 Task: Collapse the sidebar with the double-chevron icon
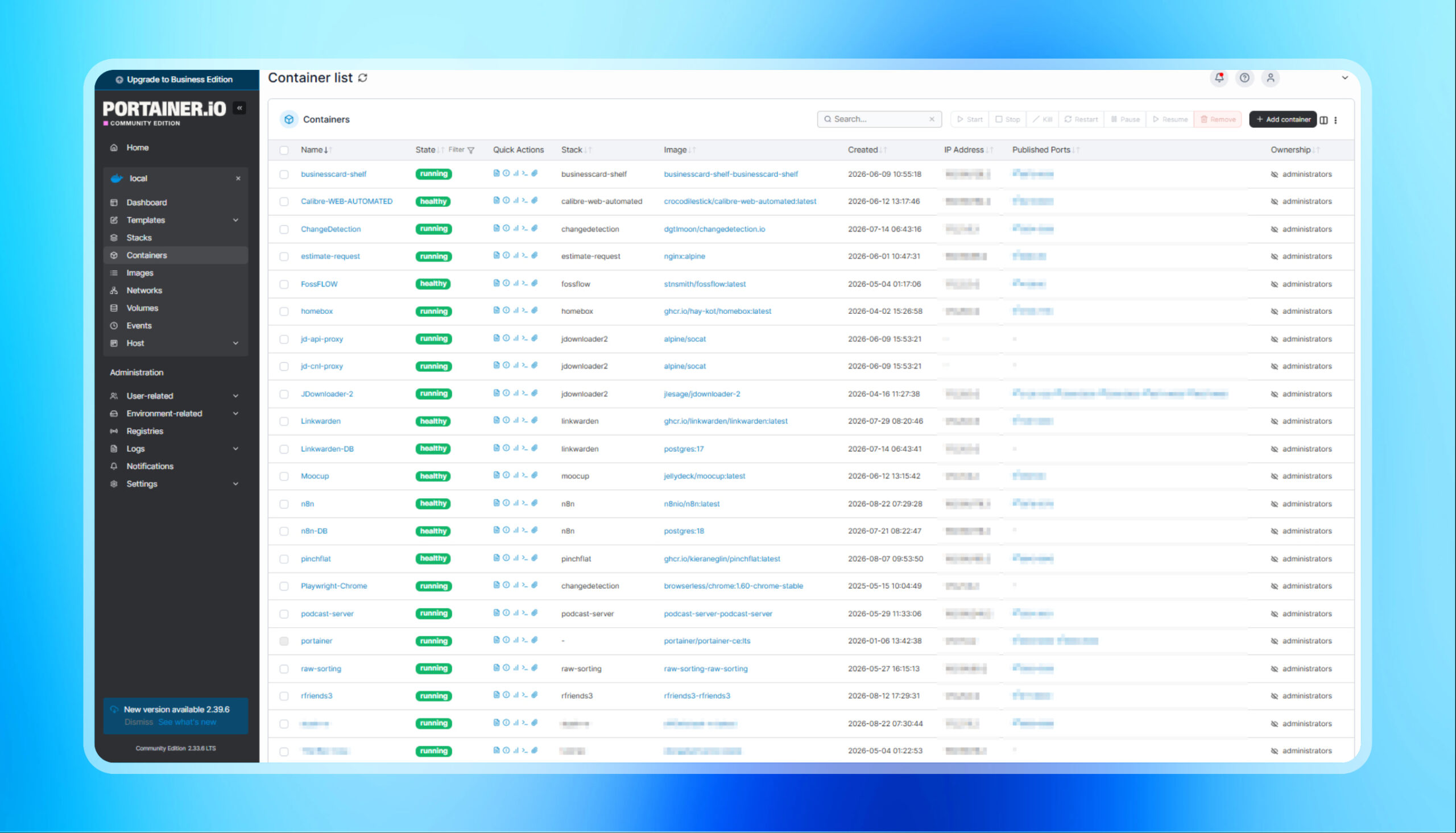[x=239, y=107]
